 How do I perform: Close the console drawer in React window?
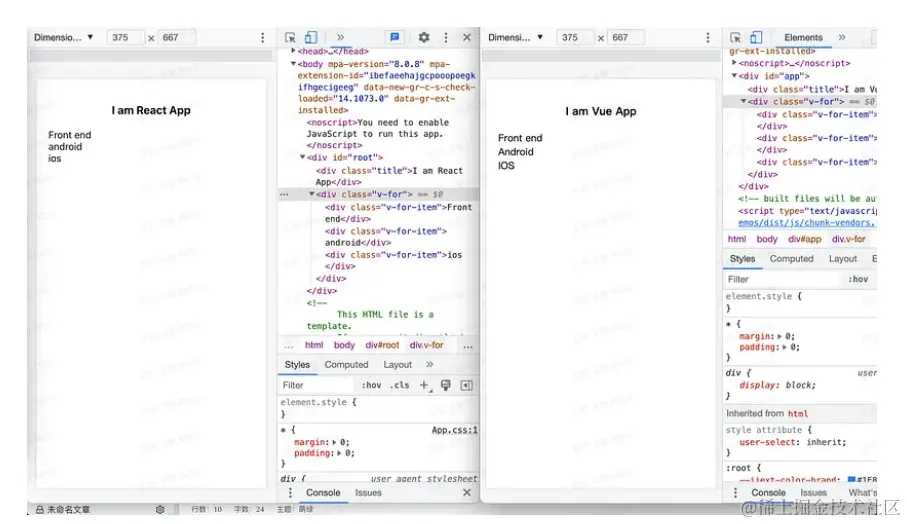click(467, 493)
